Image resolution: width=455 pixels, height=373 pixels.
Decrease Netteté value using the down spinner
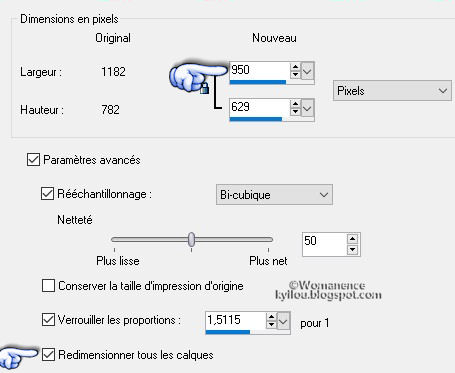coord(352,249)
